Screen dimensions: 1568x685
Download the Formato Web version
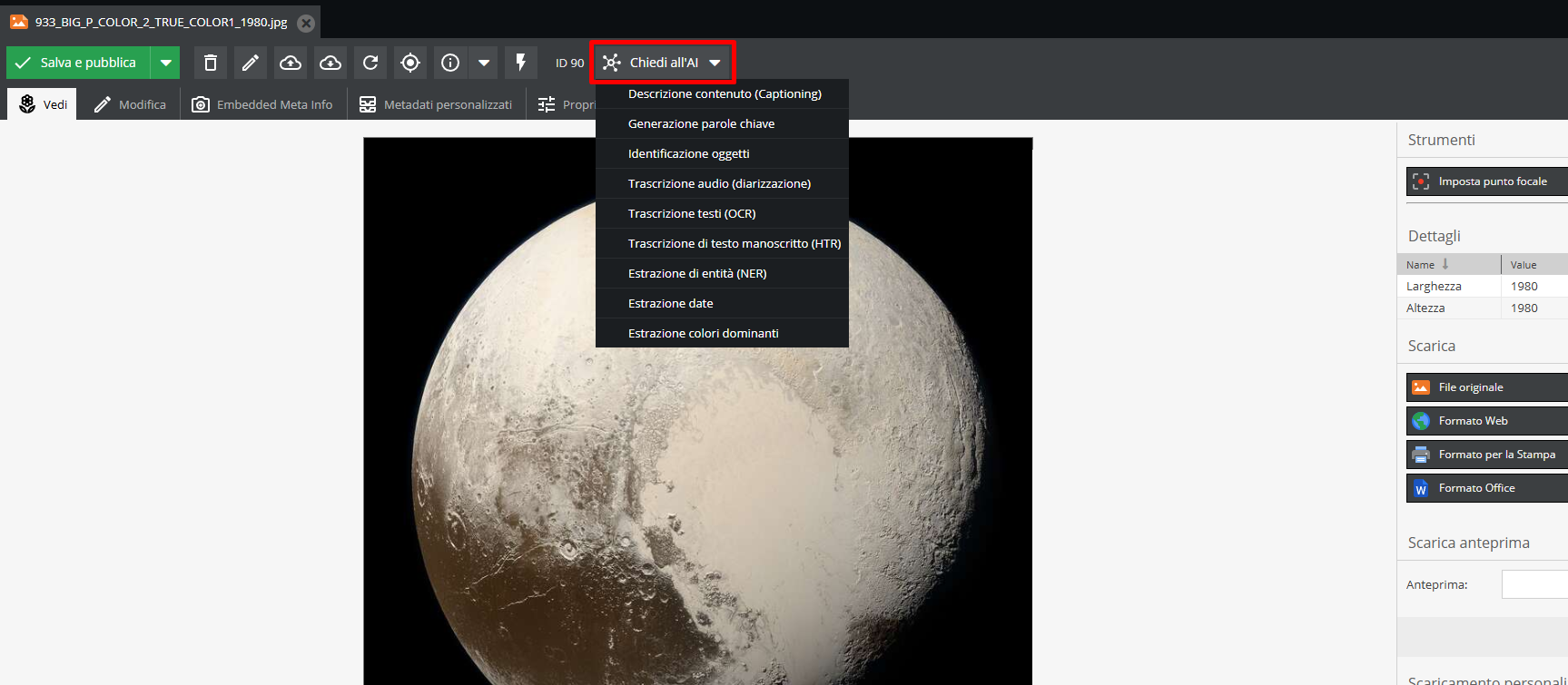1487,421
